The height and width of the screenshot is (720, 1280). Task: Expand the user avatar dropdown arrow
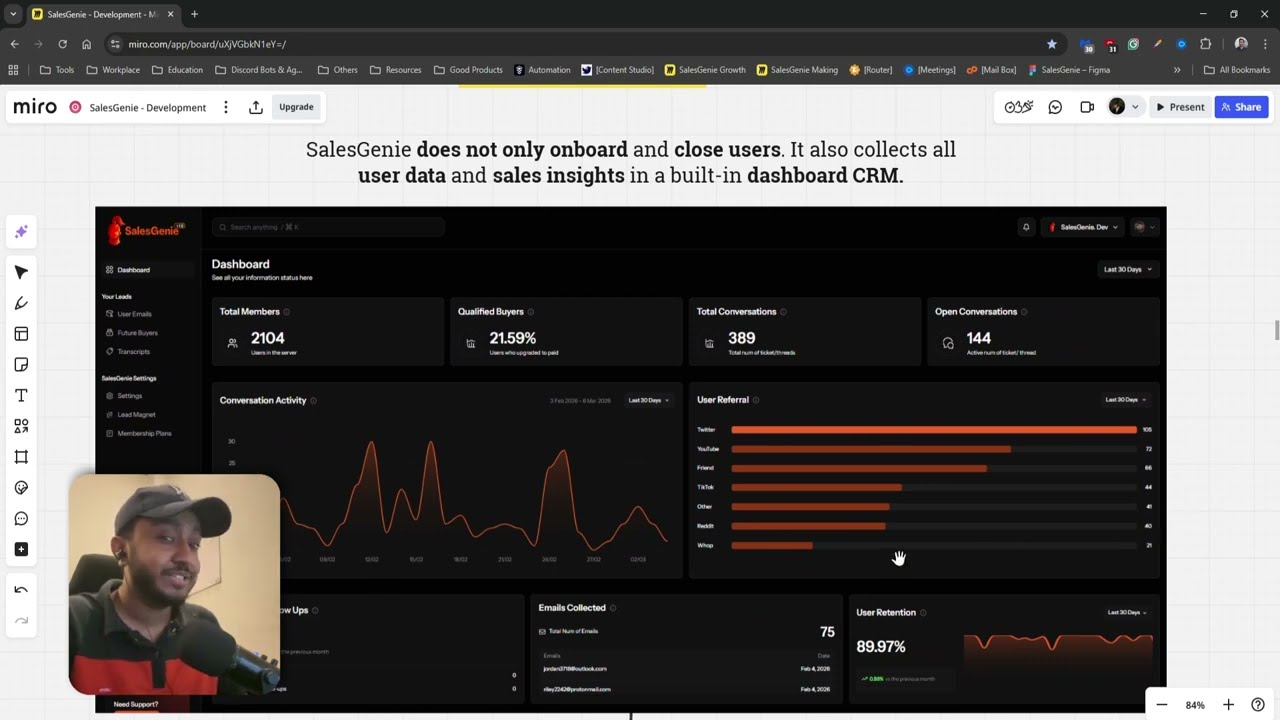coord(1134,107)
